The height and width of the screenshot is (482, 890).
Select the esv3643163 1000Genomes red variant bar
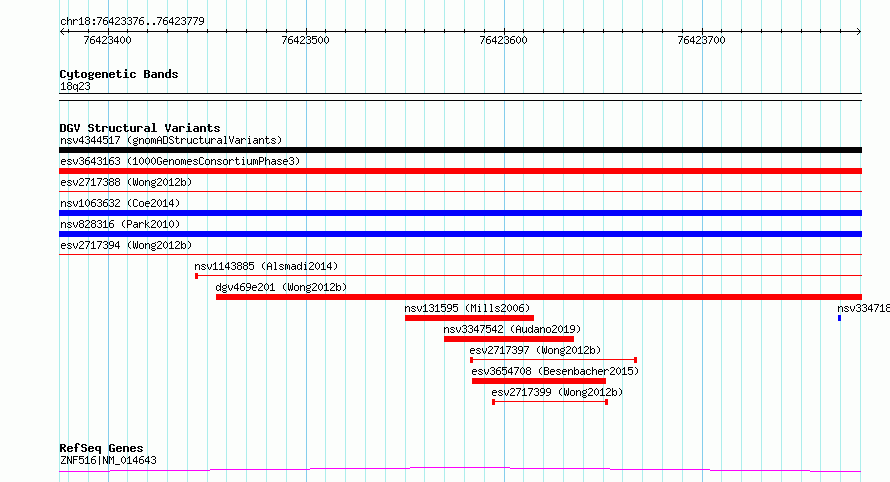(x=460, y=171)
